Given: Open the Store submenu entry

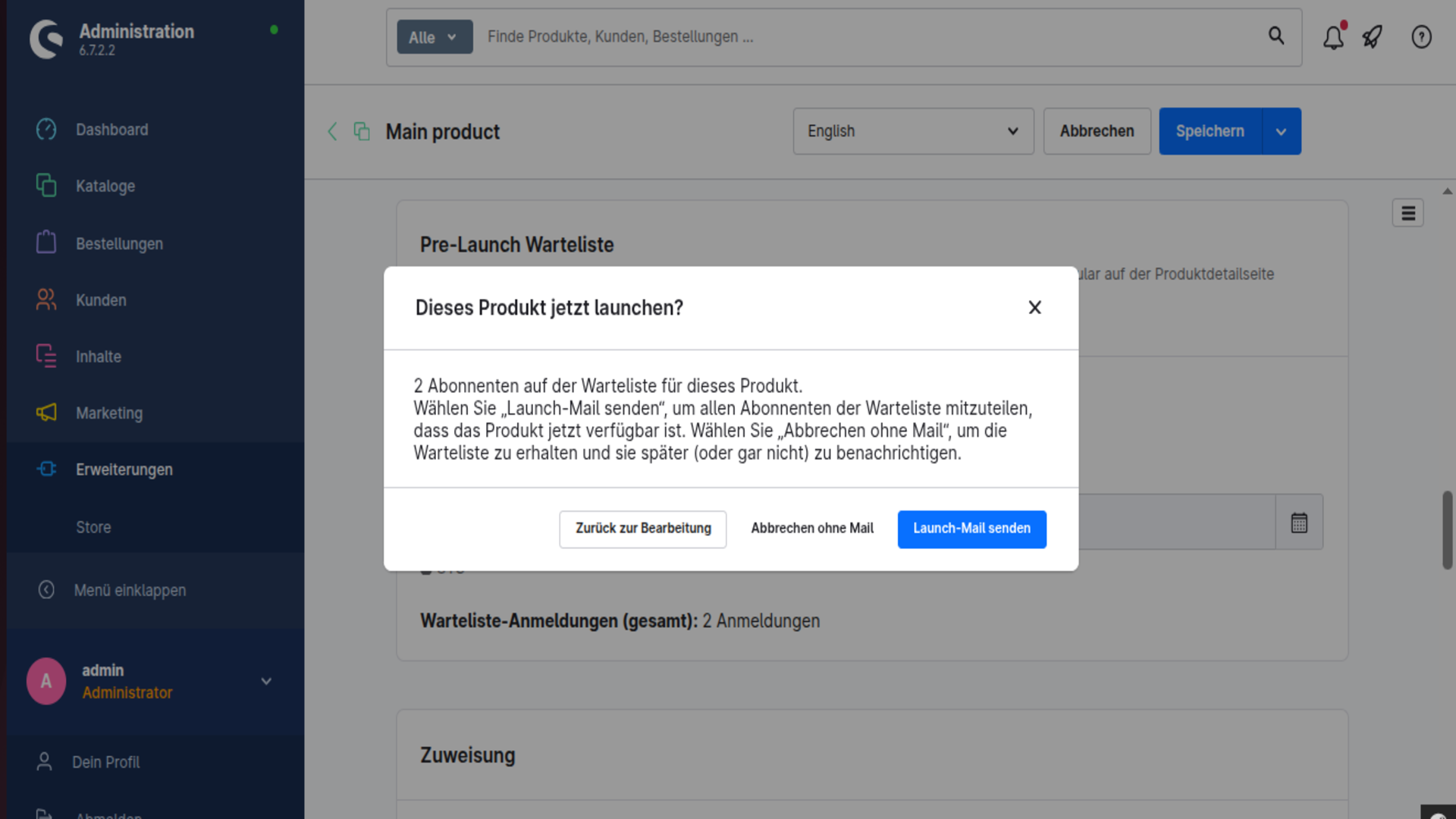Looking at the screenshot, I should pyautogui.click(x=93, y=527).
